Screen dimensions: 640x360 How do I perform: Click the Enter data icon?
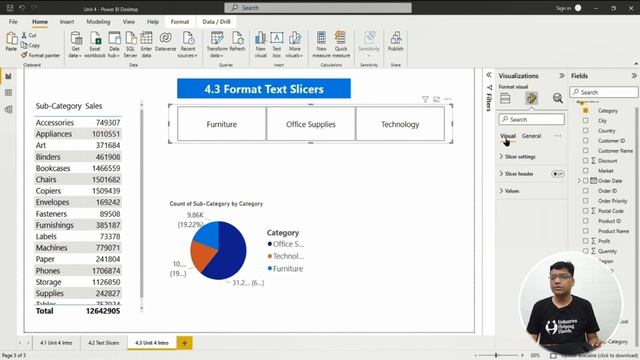[x=146, y=44]
